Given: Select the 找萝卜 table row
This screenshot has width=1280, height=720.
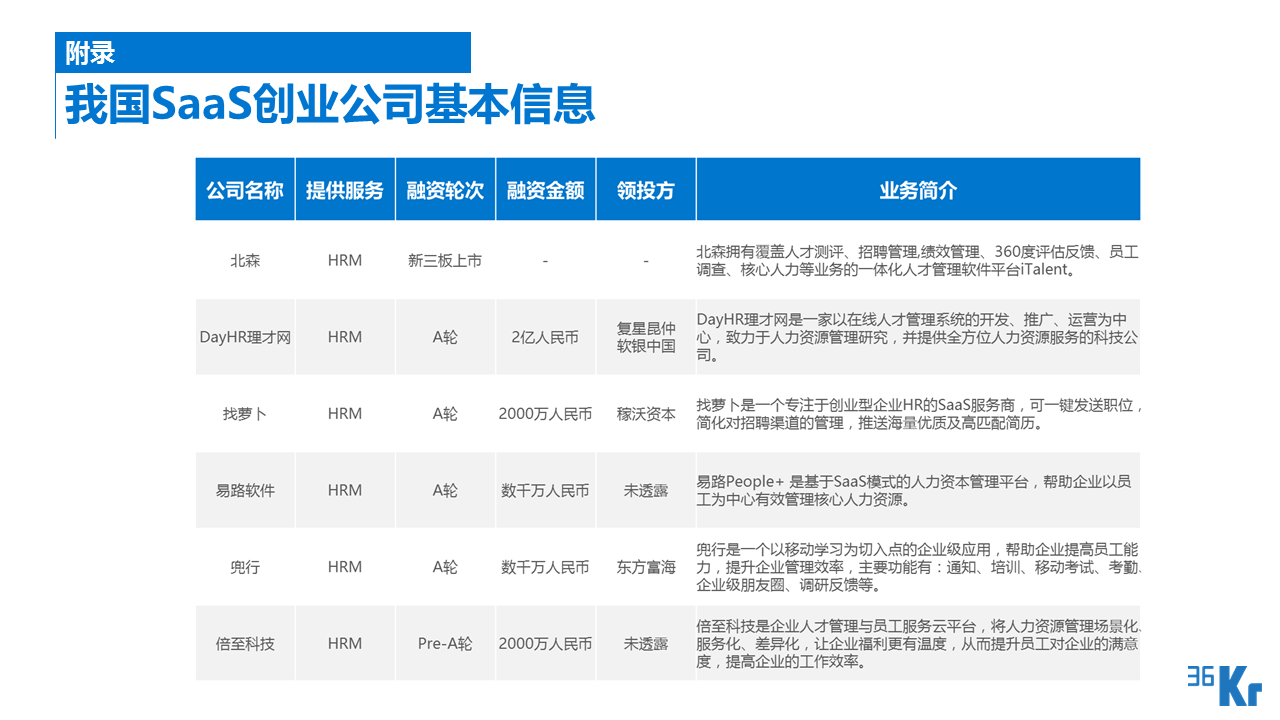Looking at the screenshot, I should click(x=245, y=413).
